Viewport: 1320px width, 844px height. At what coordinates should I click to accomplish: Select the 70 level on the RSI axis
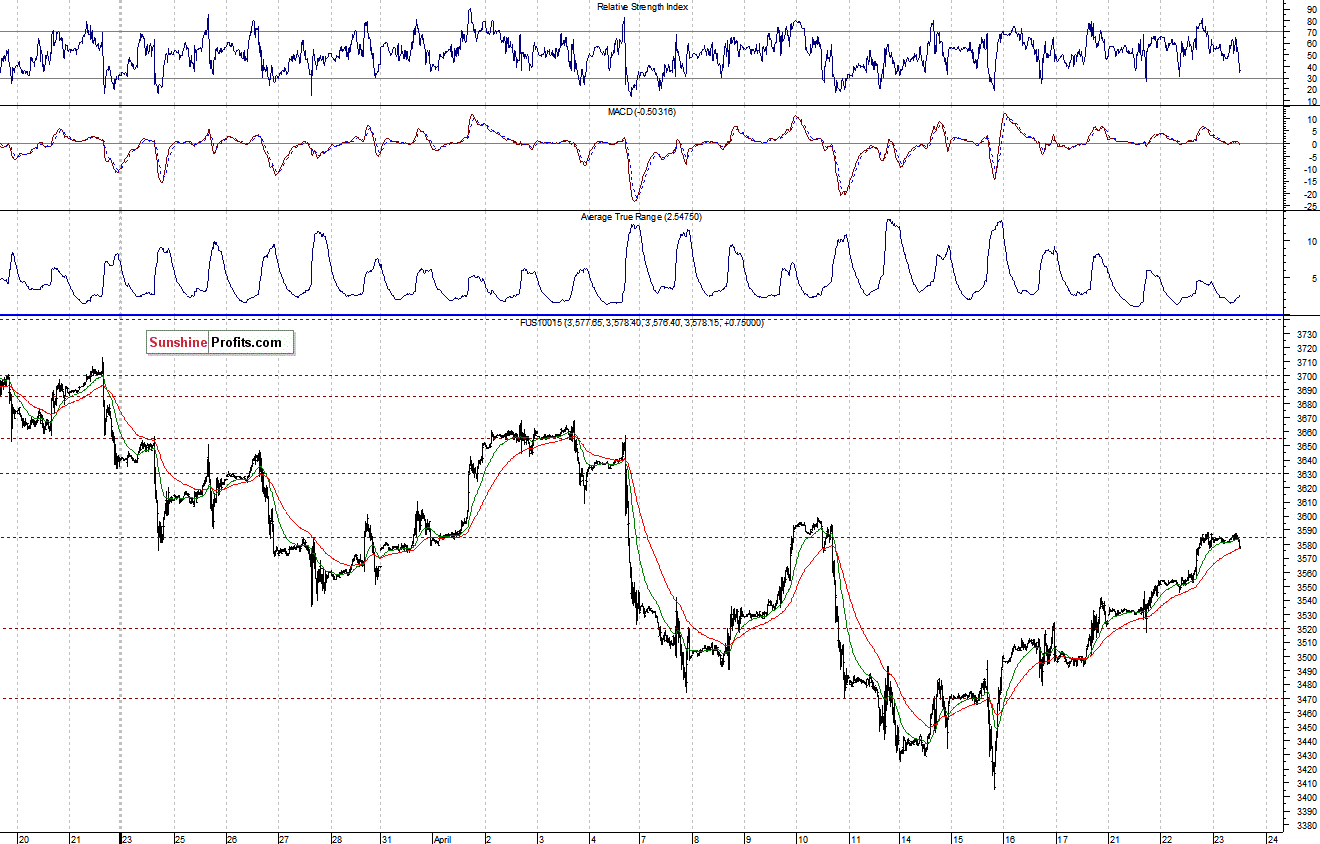tap(1311, 32)
